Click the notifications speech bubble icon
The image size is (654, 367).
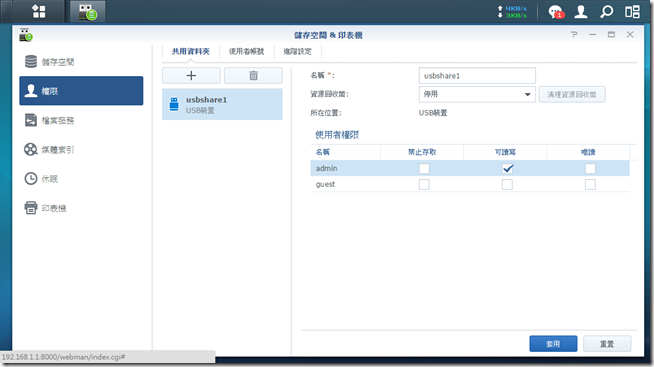tap(555, 12)
